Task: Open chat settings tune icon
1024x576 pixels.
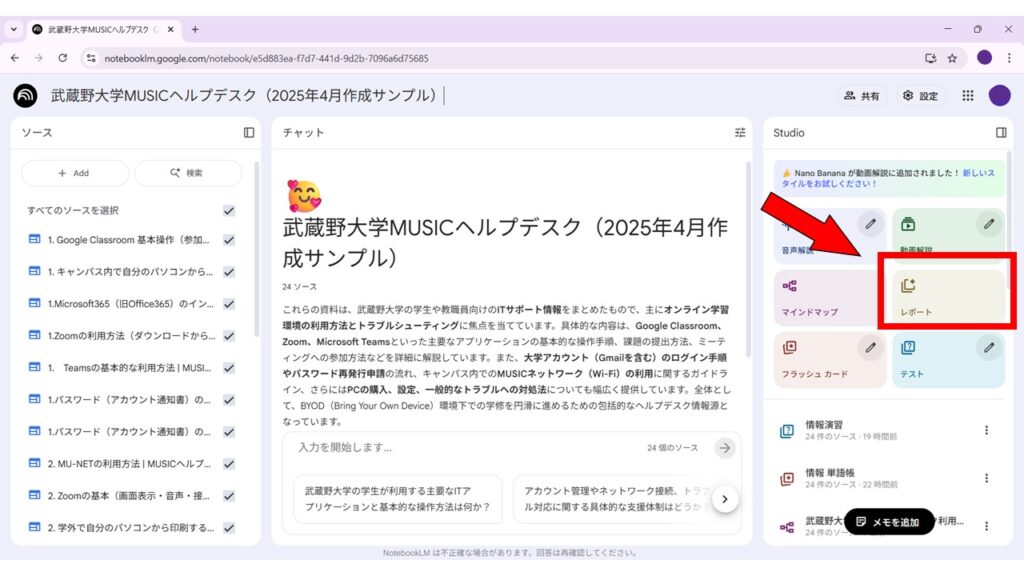Action: (x=740, y=132)
